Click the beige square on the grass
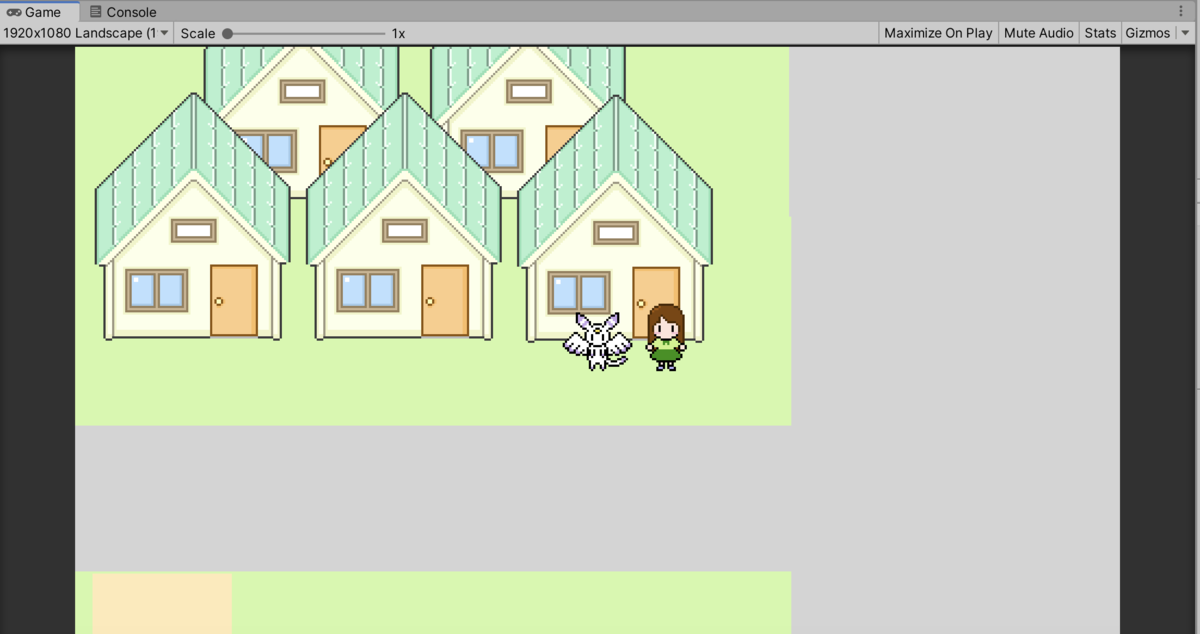The image size is (1200, 634). tap(162, 603)
